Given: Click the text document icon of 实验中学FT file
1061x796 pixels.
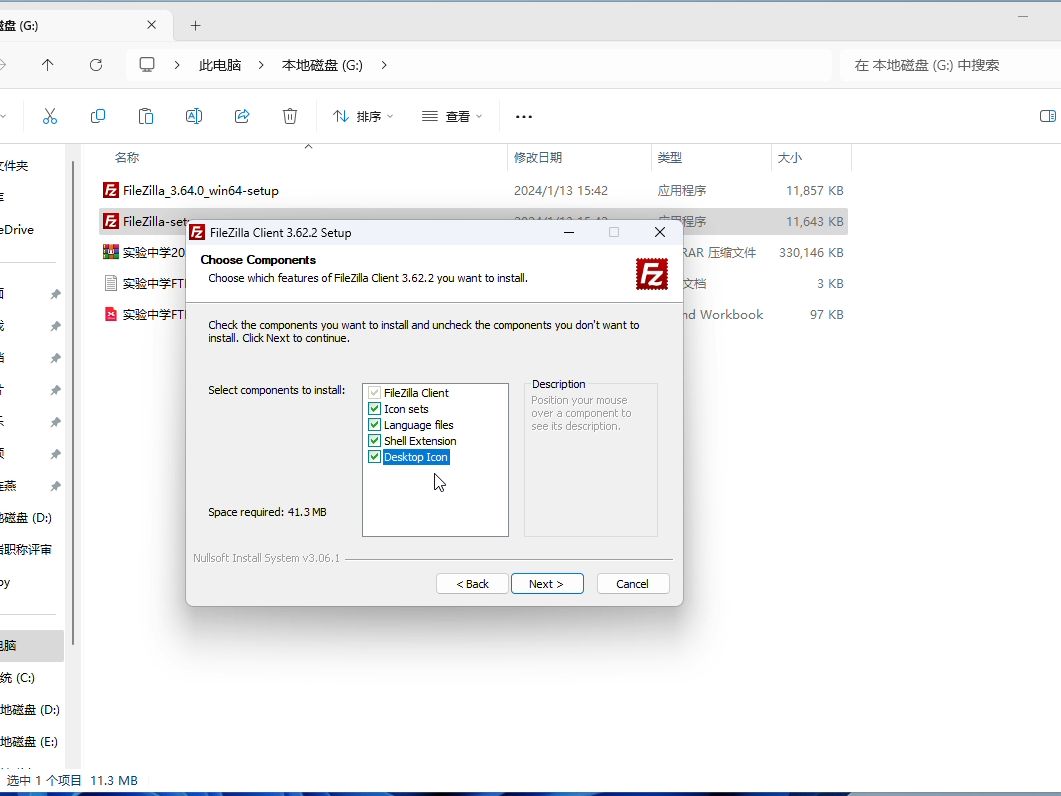Looking at the screenshot, I should pyautogui.click(x=111, y=283).
